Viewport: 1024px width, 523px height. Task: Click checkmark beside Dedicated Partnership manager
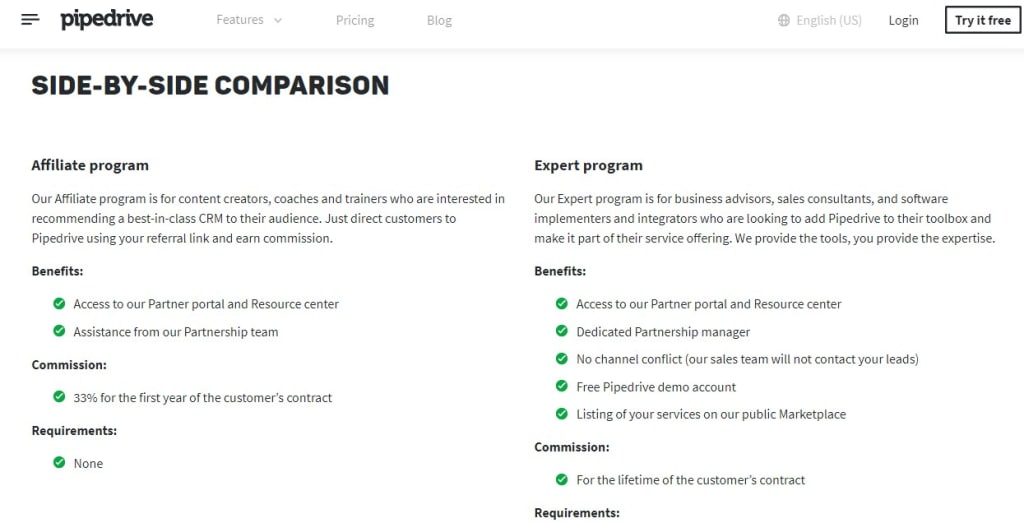(562, 331)
